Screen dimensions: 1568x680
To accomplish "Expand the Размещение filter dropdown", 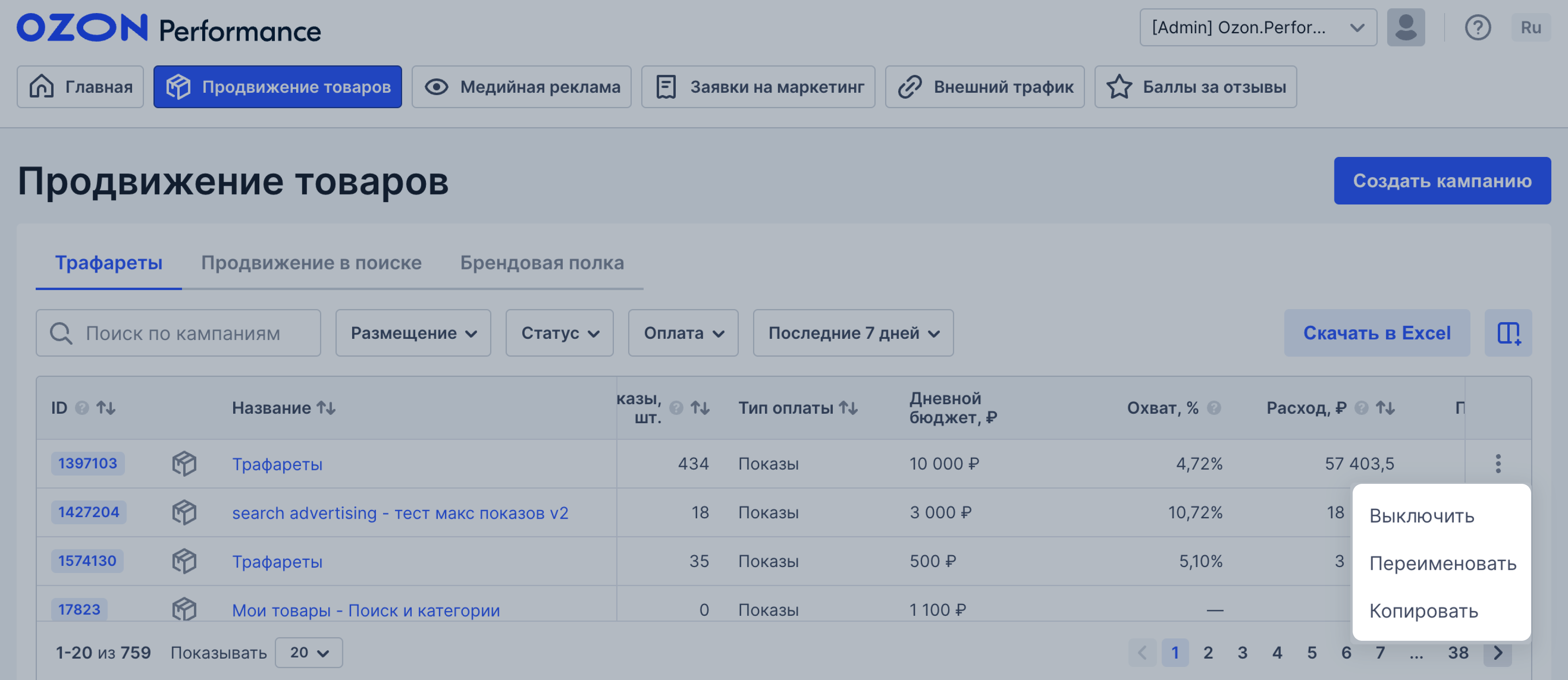I will pos(413,333).
